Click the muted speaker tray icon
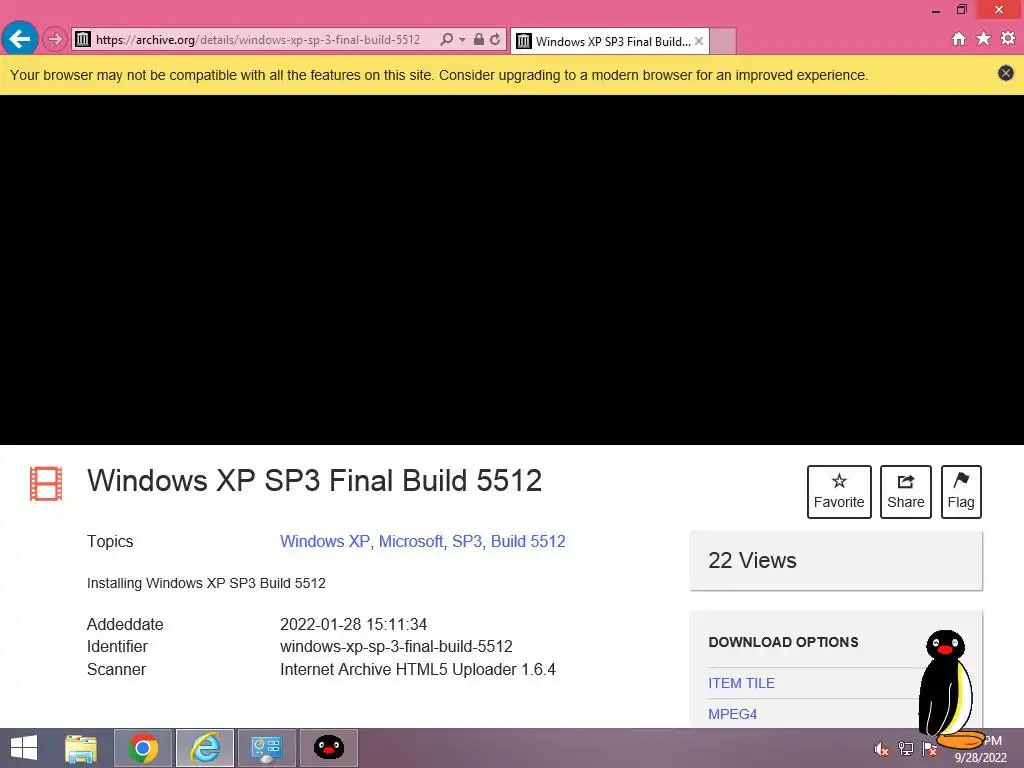This screenshot has height=768, width=1024. pyautogui.click(x=882, y=749)
